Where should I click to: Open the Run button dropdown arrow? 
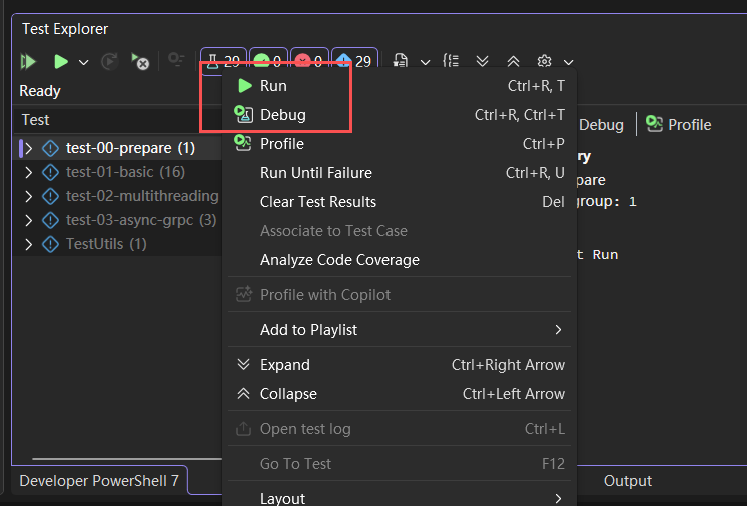pyautogui.click(x=83, y=62)
